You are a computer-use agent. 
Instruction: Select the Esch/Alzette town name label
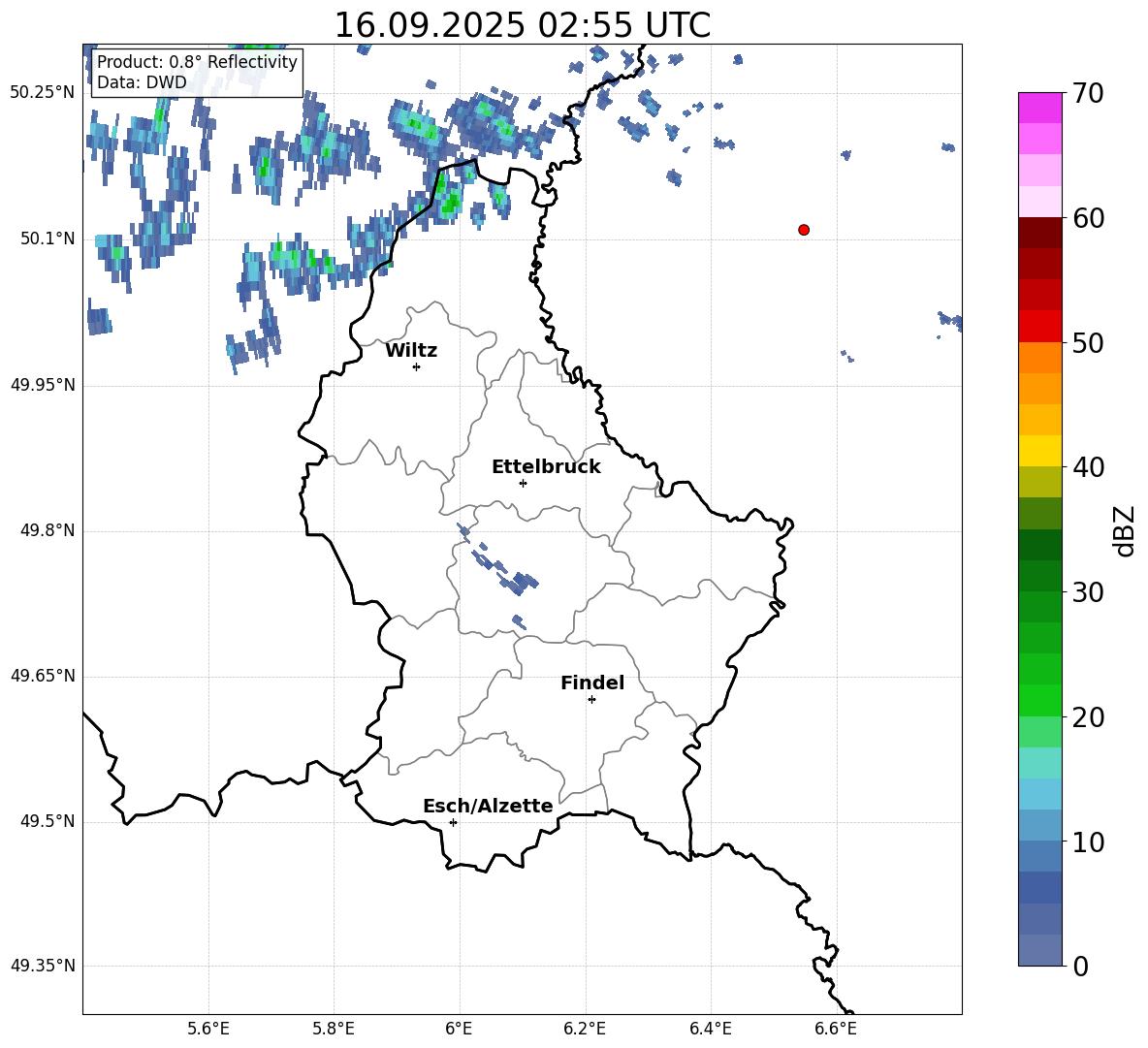pyautogui.click(x=488, y=807)
